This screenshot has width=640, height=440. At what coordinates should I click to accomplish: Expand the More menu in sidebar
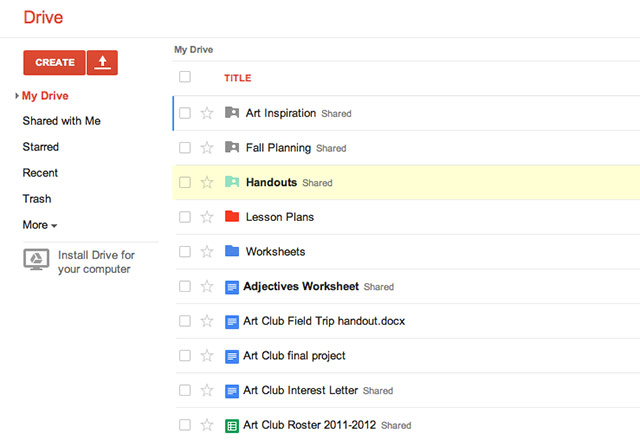[40, 225]
